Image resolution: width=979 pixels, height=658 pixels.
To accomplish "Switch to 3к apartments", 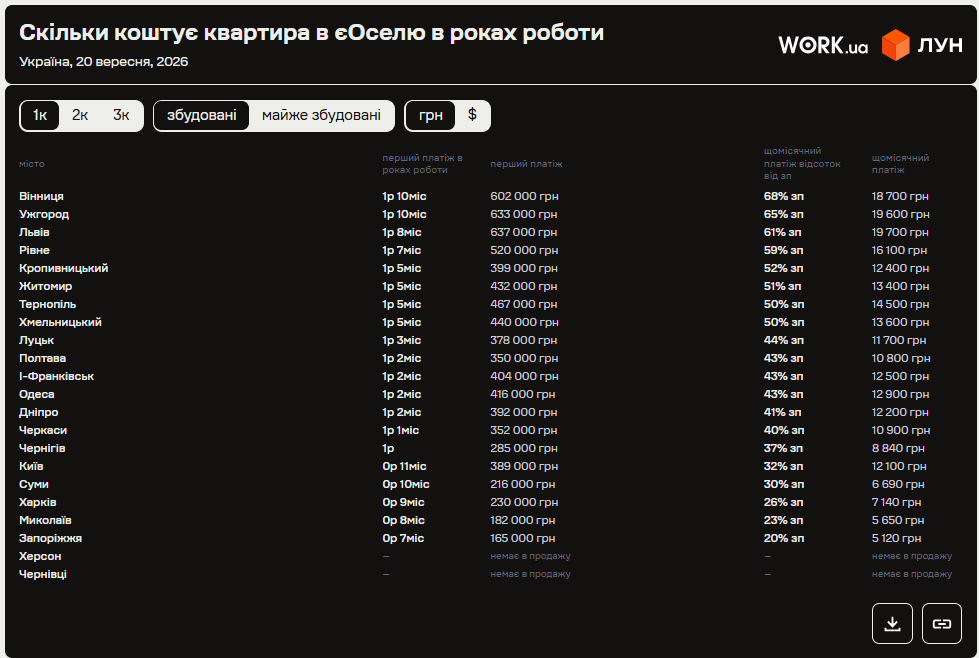I will tap(121, 115).
